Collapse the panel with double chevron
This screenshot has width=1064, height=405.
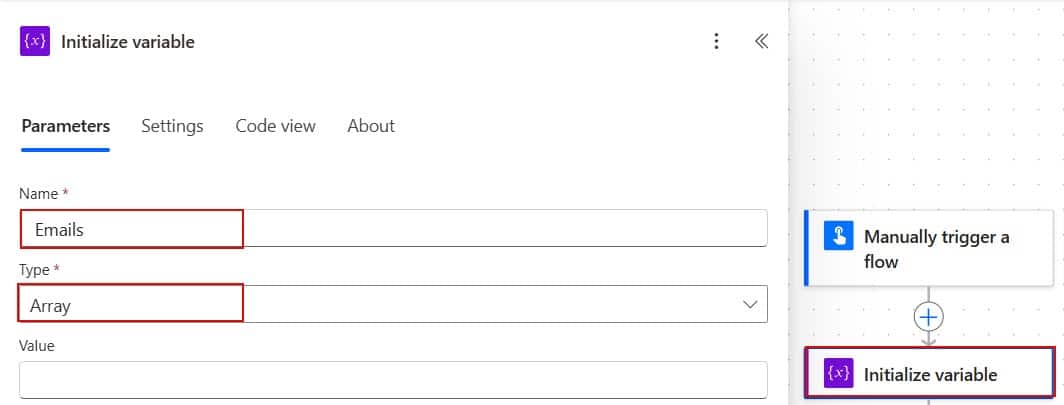coord(761,41)
